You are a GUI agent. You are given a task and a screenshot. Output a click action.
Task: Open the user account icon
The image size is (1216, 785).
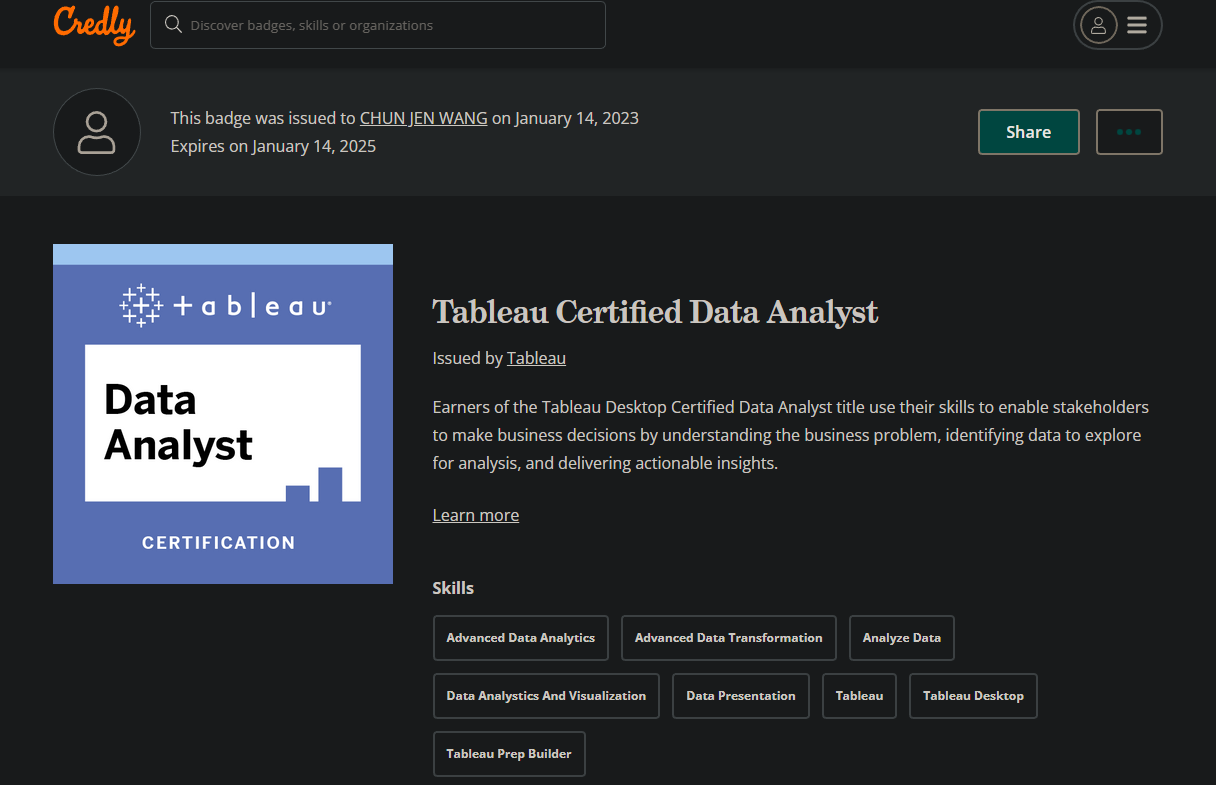(1098, 25)
